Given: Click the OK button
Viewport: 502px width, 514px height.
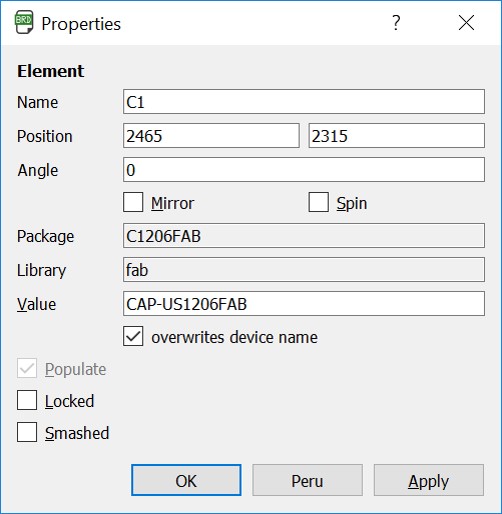Looking at the screenshot, I should pos(186,480).
